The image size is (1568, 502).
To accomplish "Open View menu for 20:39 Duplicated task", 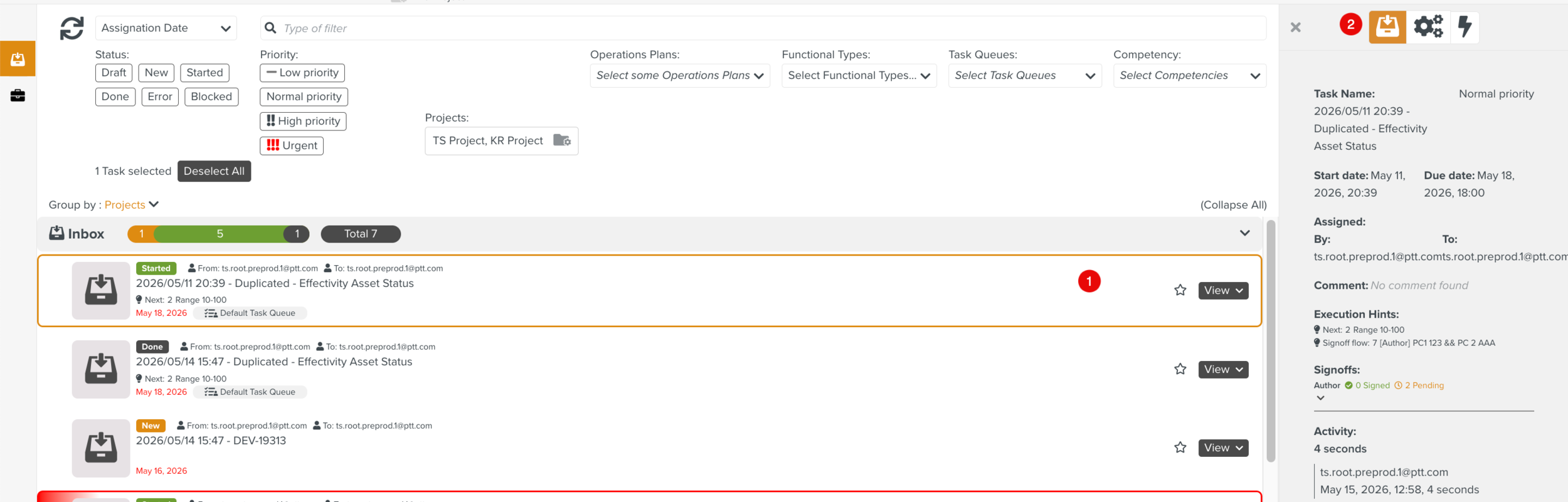I will (x=1223, y=291).
